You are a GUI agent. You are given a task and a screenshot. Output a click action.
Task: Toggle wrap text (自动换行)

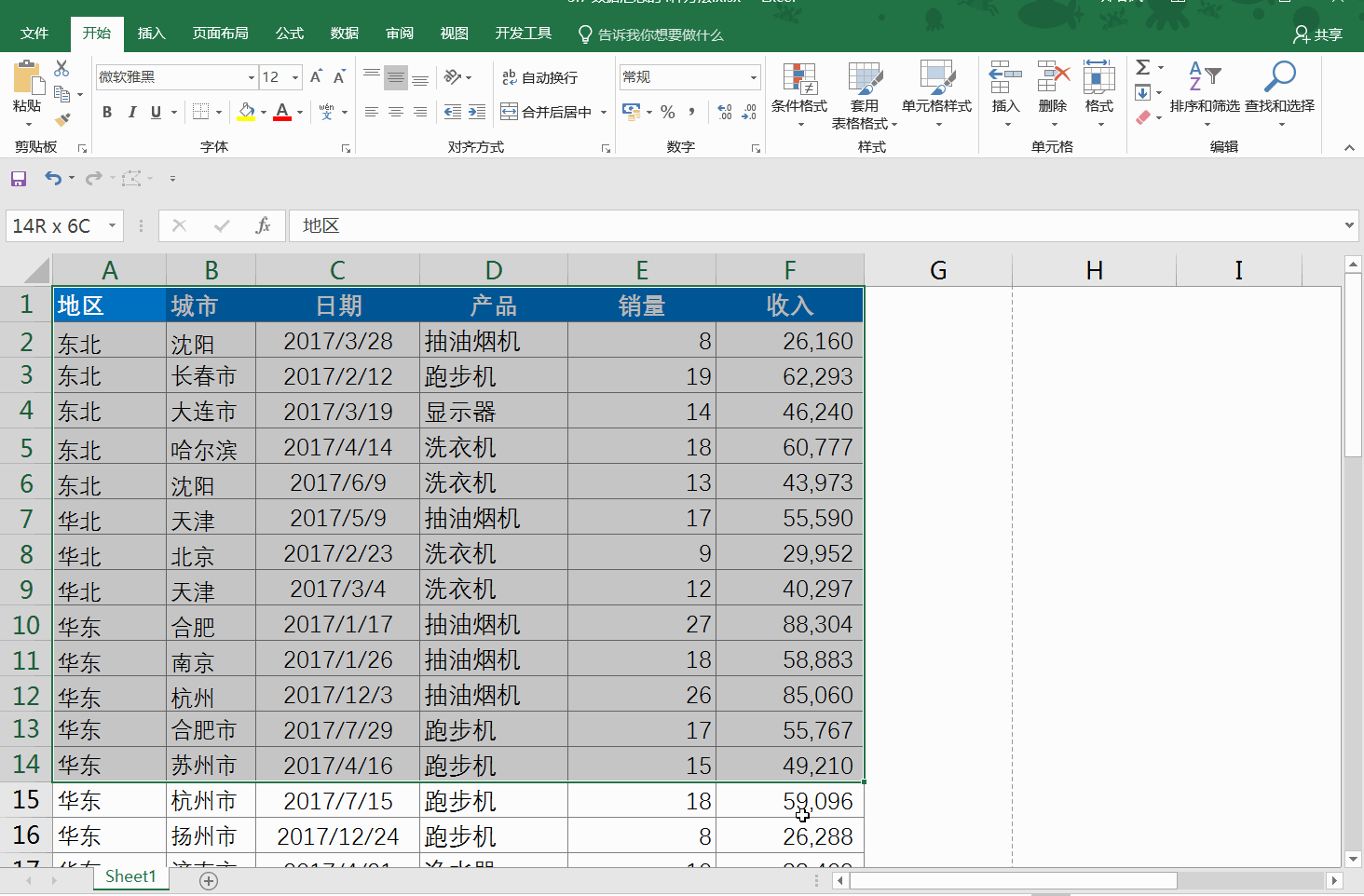tap(539, 77)
